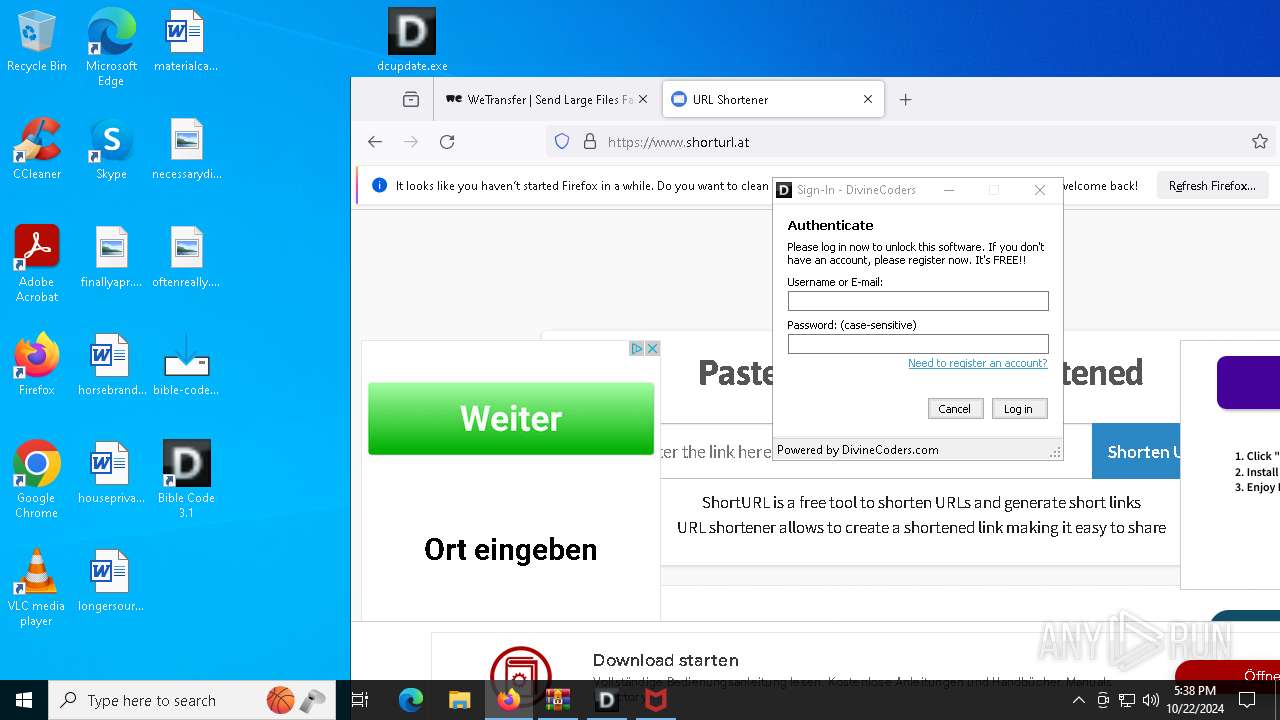Select dcupdate.exe desktop icon

pos(412,41)
